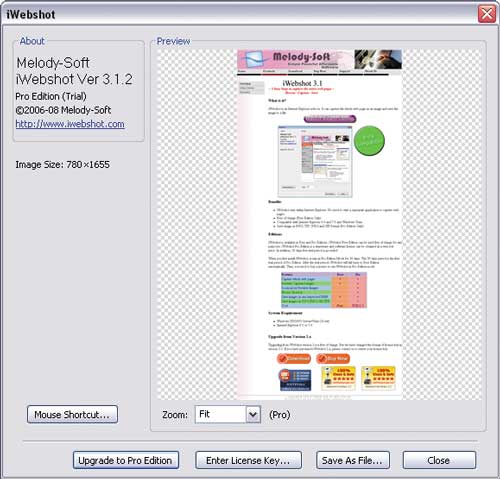This screenshot has width=500, height=479.
Task: Click the 'Melody-Soft' heading in About
Action: click(x=53, y=63)
